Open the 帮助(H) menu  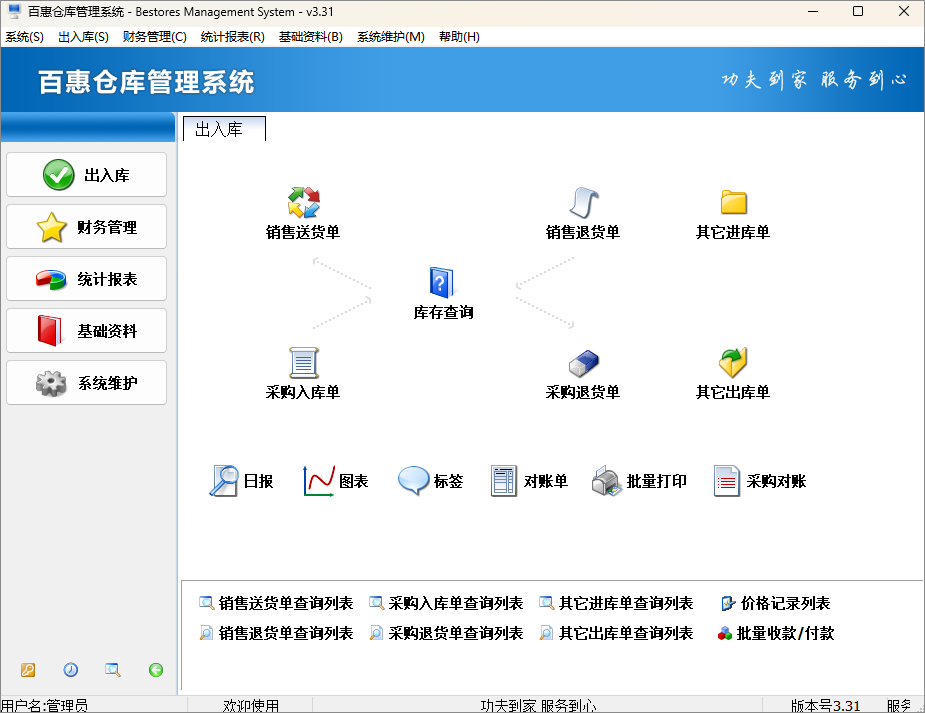[x=459, y=37]
